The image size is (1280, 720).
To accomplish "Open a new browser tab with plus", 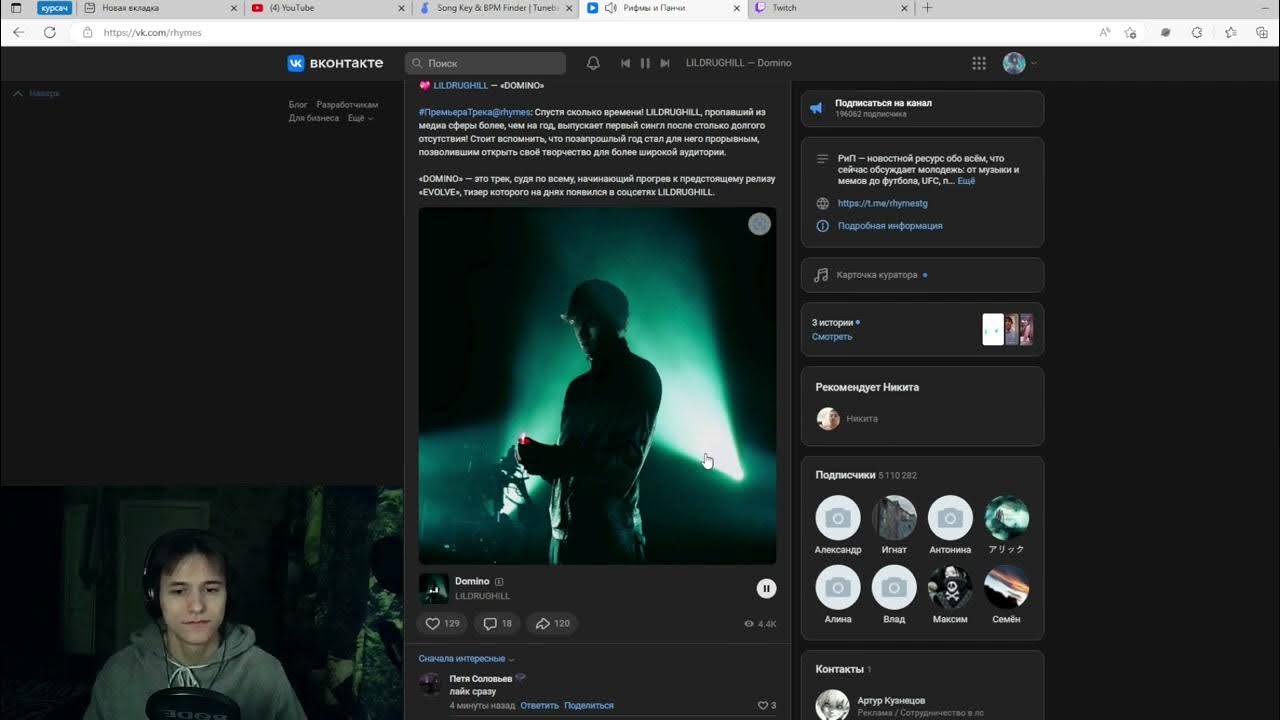I will click(x=927, y=8).
